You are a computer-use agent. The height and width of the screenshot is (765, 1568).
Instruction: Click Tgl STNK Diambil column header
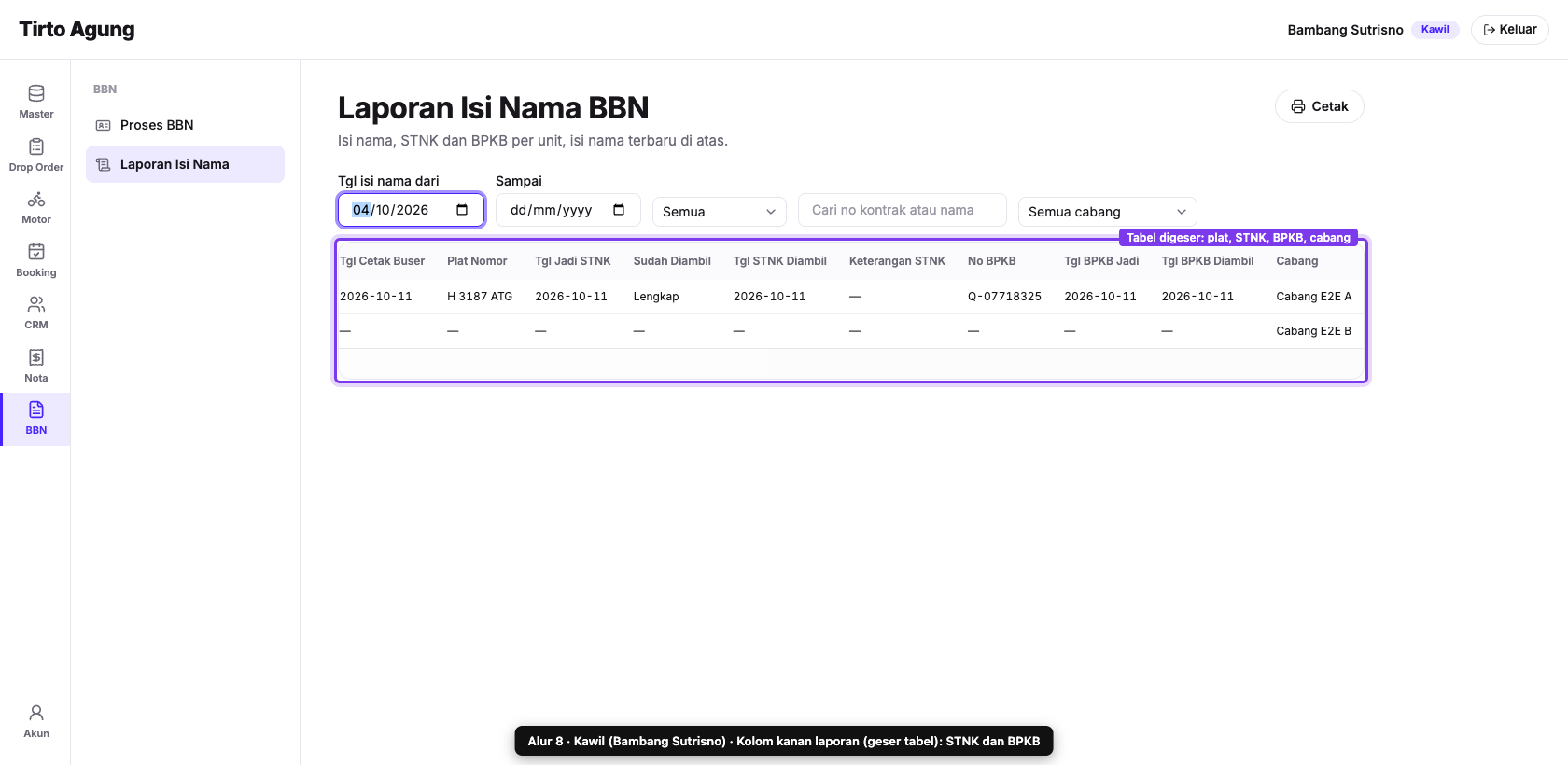[780, 261]
